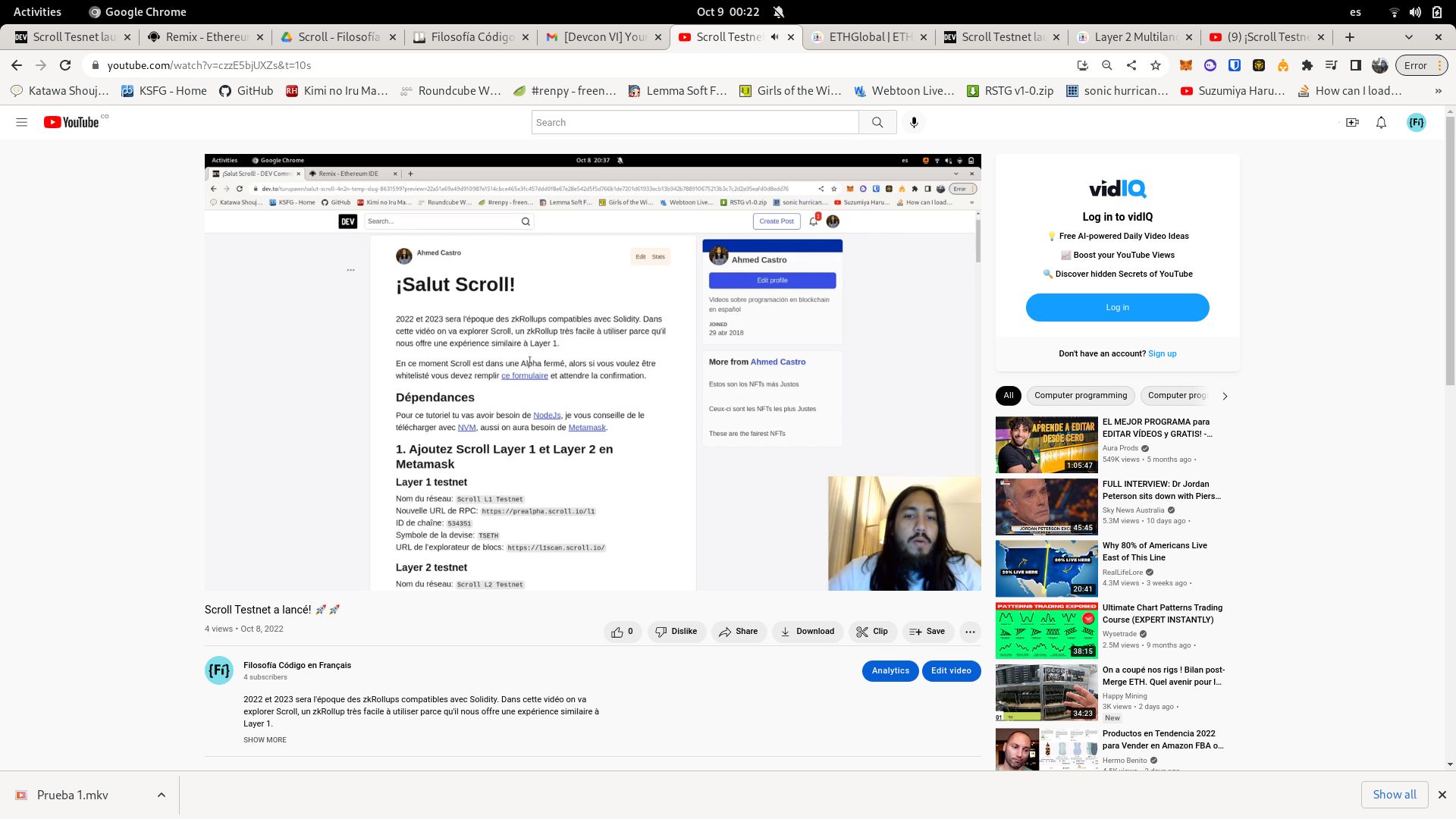Download the video
Viewport: 1456px width, 819px height.
tap(808, 631)
